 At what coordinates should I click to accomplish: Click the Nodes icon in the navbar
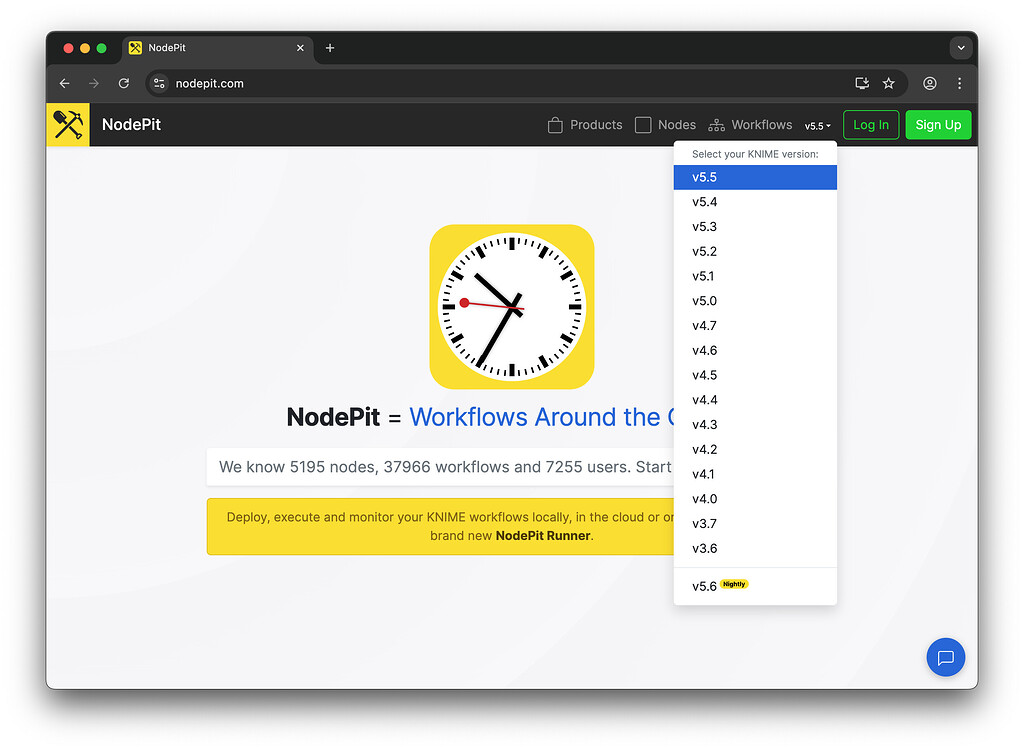click(641, 124)
